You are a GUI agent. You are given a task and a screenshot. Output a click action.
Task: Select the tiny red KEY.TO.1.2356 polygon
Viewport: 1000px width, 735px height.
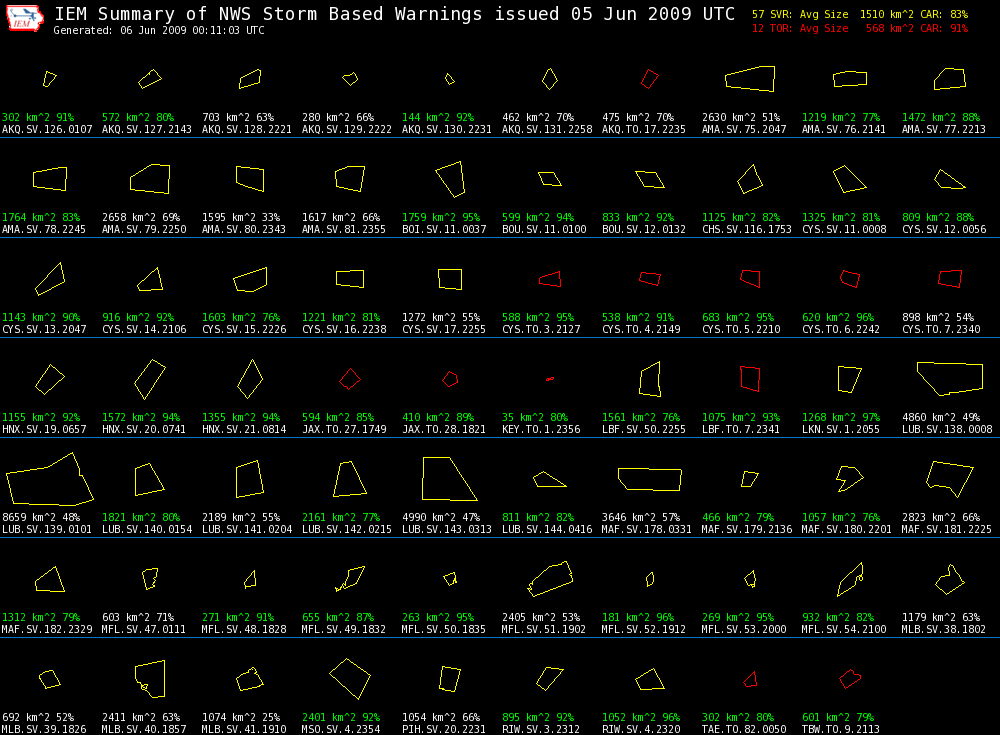(x=550, y=379)
